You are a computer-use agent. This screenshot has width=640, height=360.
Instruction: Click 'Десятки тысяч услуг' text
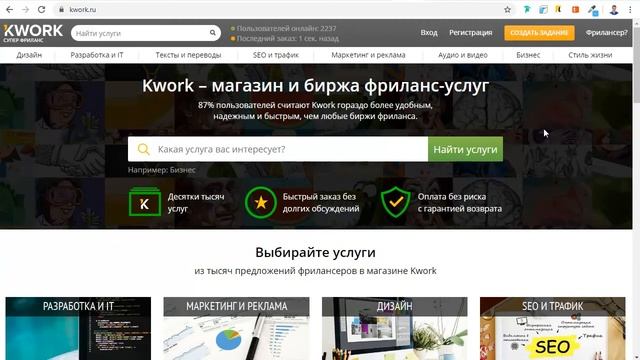196,202
